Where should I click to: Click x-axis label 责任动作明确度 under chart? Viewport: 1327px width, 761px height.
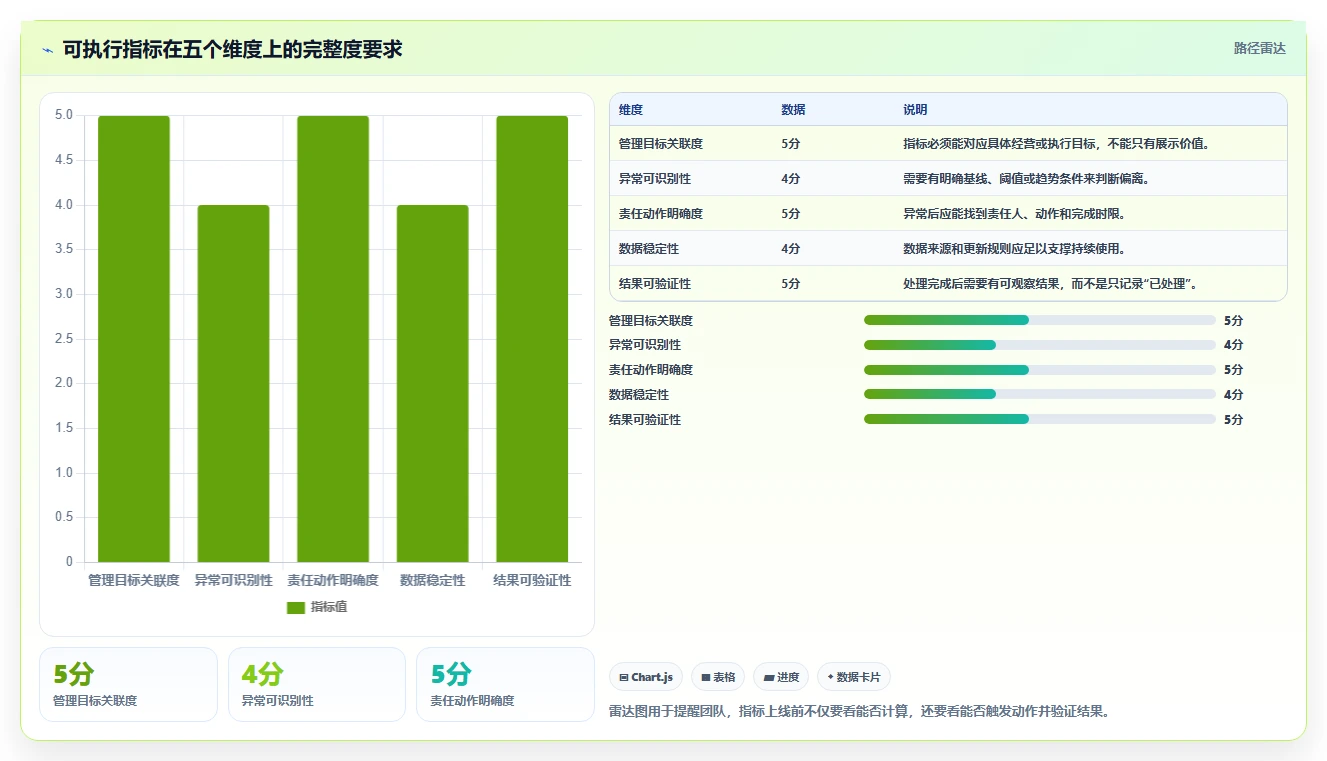pyautogui.click(x=333, y=581)
